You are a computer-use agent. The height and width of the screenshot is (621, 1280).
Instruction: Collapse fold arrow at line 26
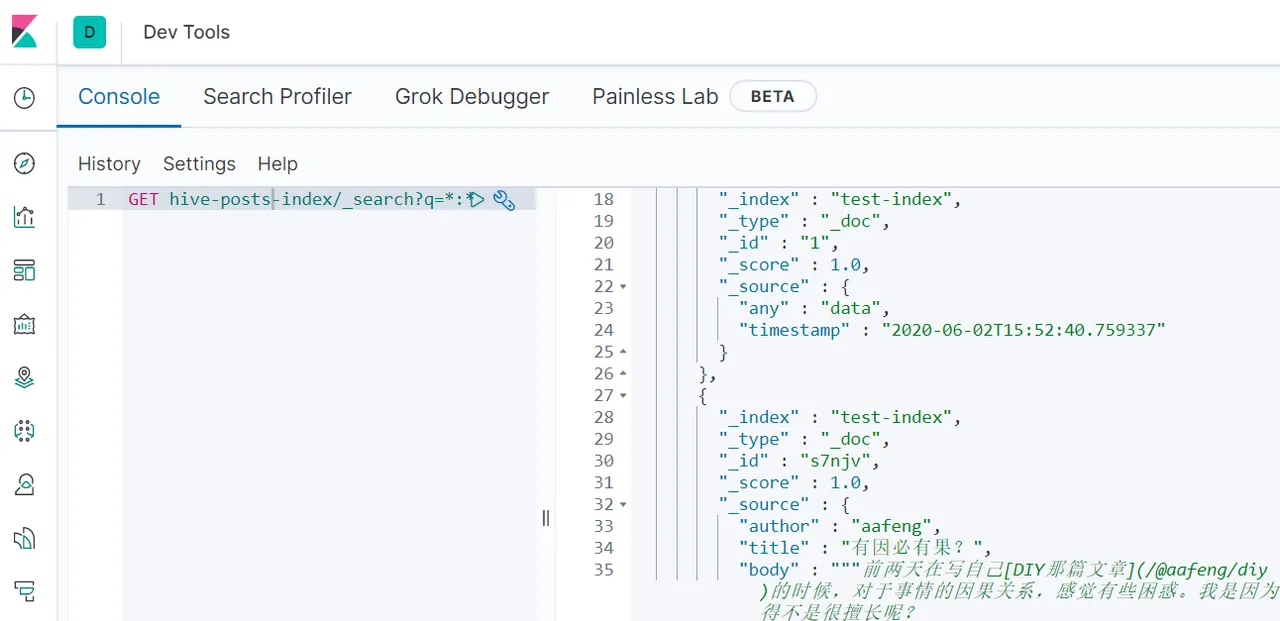[624, 374]
